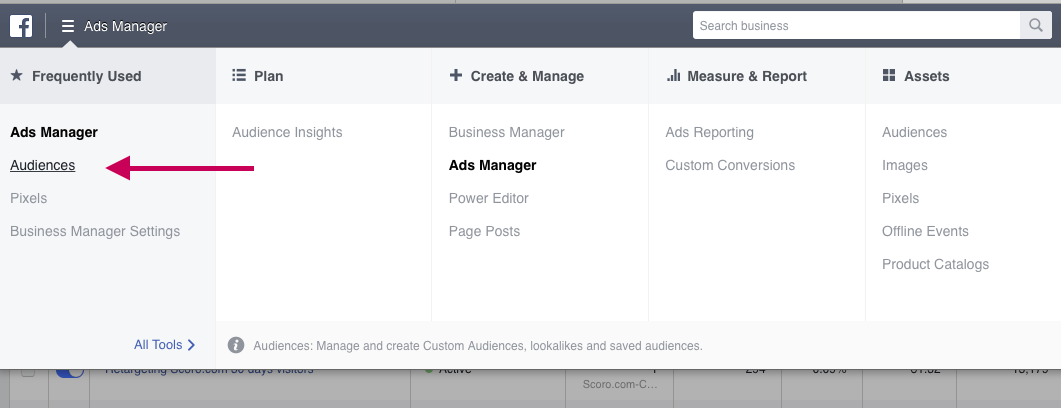The height and width of the screenshot is (408, 1061).
Task: Click the search magnifier button
Action: point(1035,26)
